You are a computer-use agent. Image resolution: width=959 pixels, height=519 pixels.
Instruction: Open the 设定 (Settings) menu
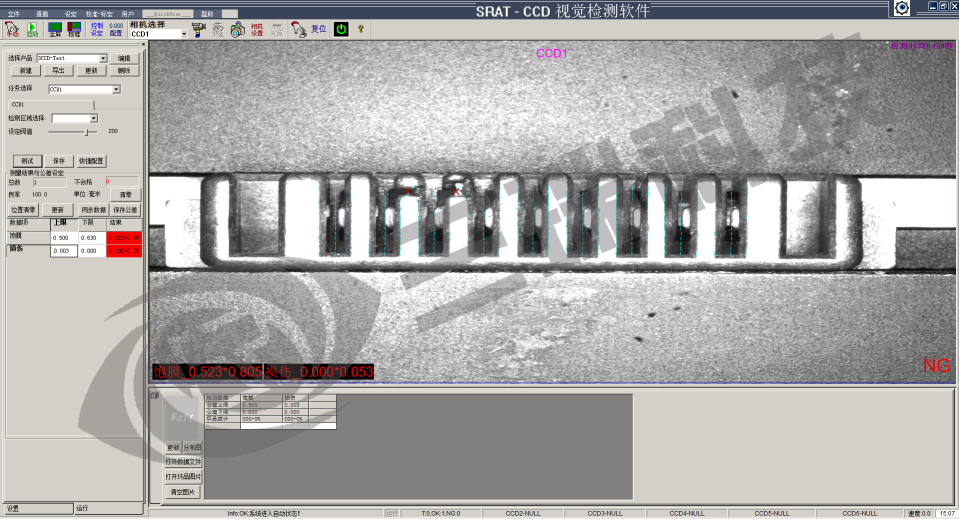point(71,14)
